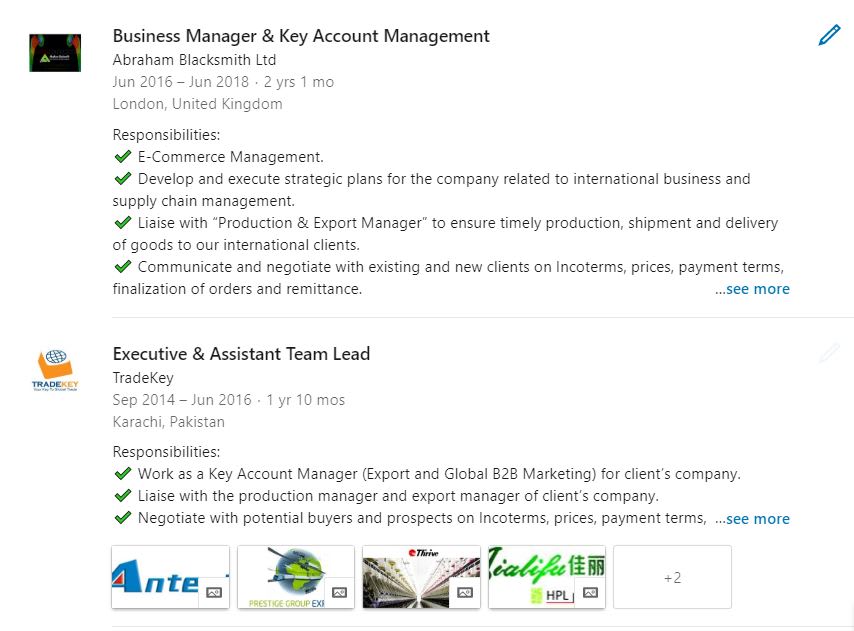Image resolution: width=854 pixels, height=631 pixels.
Task: Click the Executive & Assistant Team Lead title
Action: (x=241, y=353)
